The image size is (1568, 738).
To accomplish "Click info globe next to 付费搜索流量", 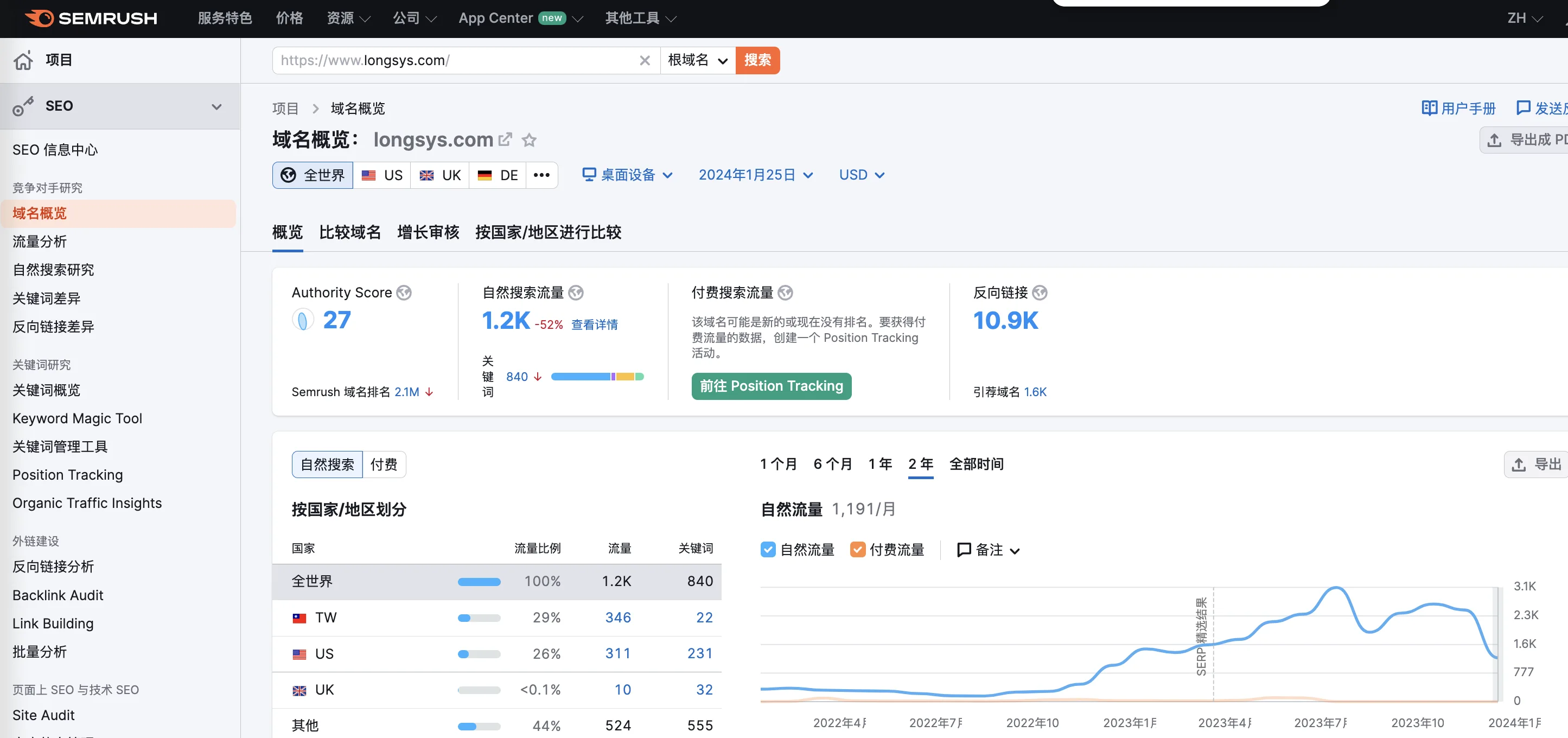I will pos(785,293).
